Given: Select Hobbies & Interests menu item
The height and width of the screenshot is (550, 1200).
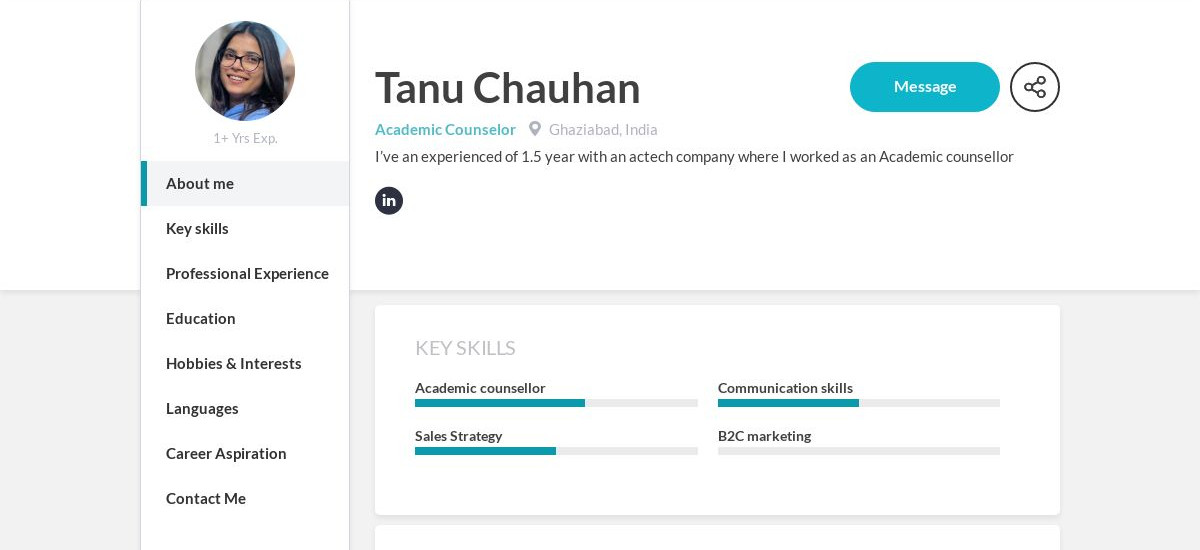Looking at the screenshot, I should 234,364.
